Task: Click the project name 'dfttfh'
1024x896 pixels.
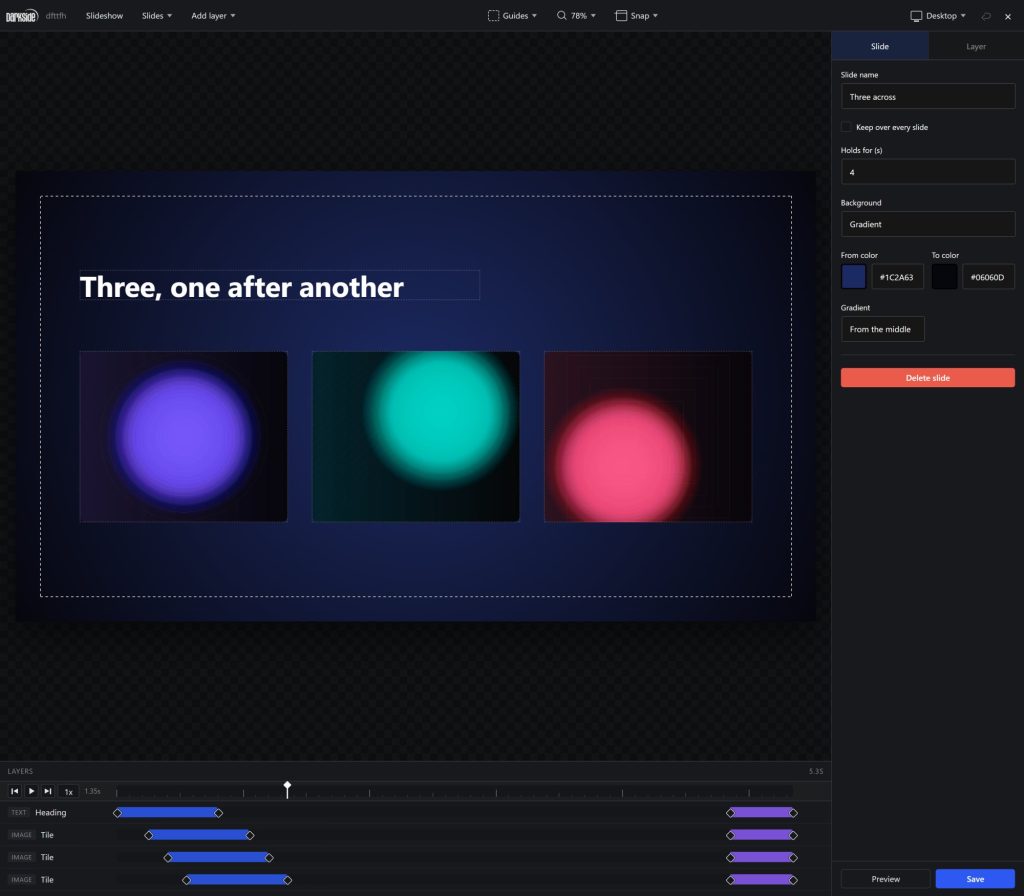Action: coord(56,16)
